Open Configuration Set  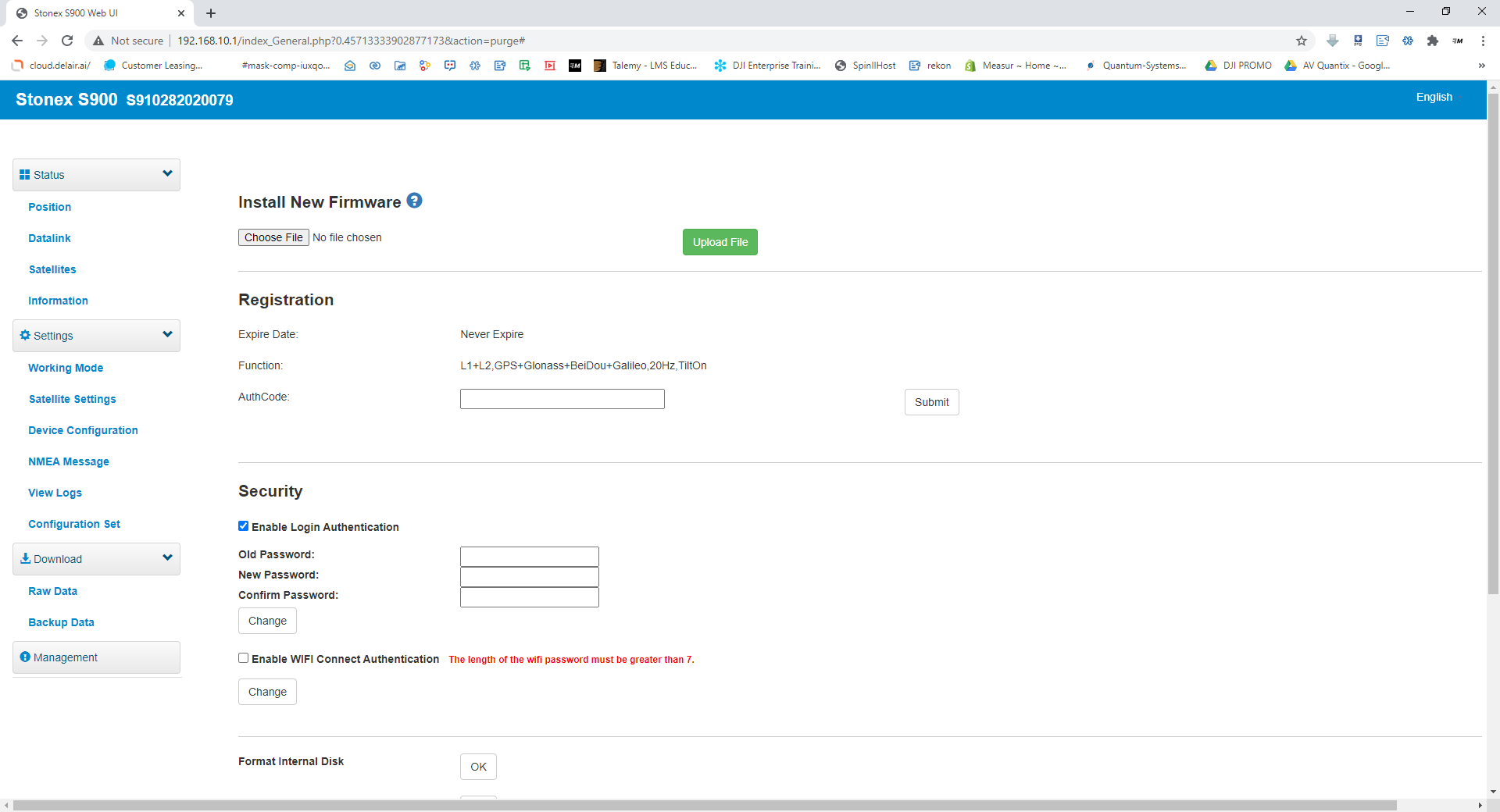[x=74, y=524]
